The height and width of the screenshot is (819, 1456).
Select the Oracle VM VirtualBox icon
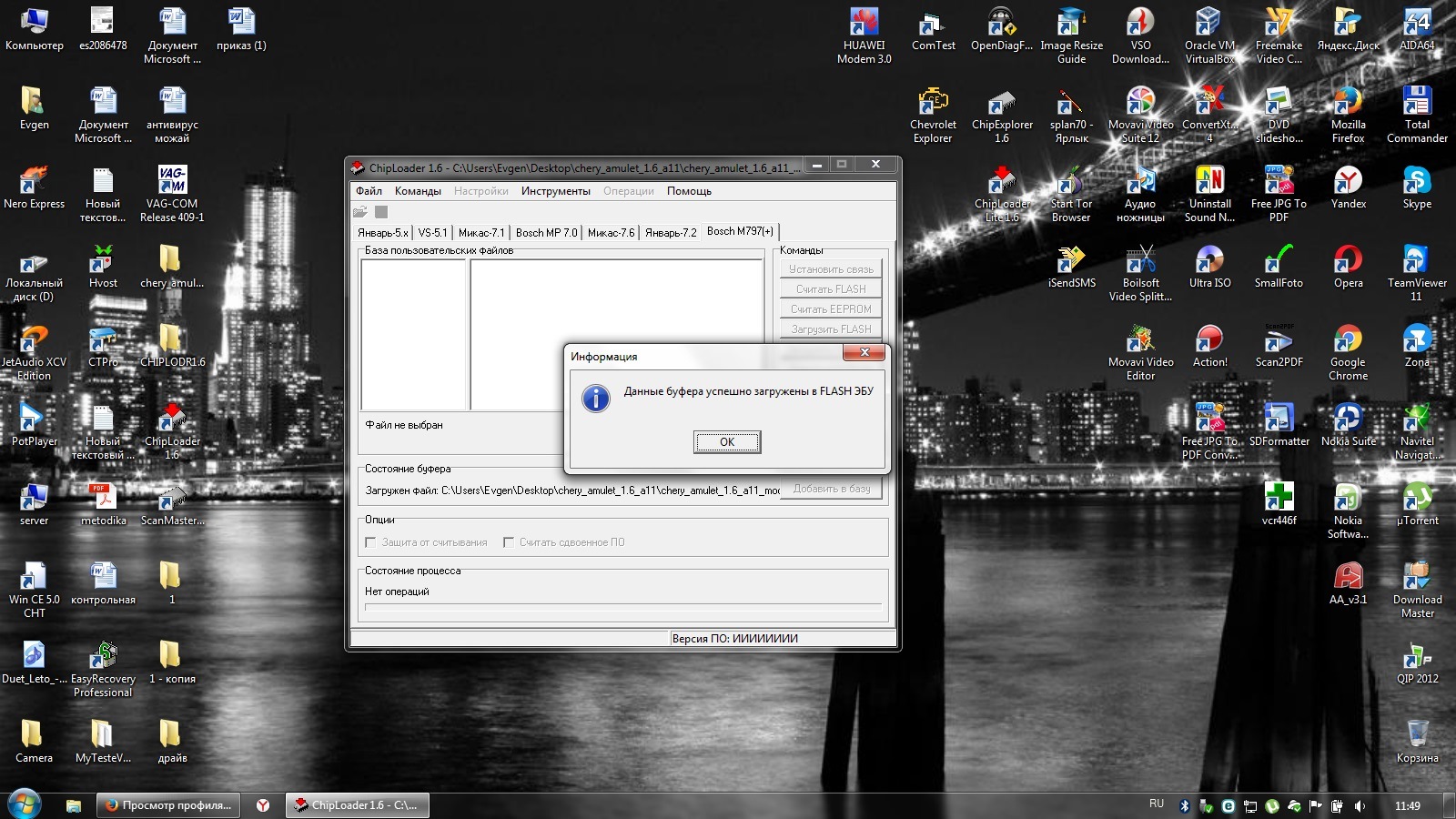1209,35
